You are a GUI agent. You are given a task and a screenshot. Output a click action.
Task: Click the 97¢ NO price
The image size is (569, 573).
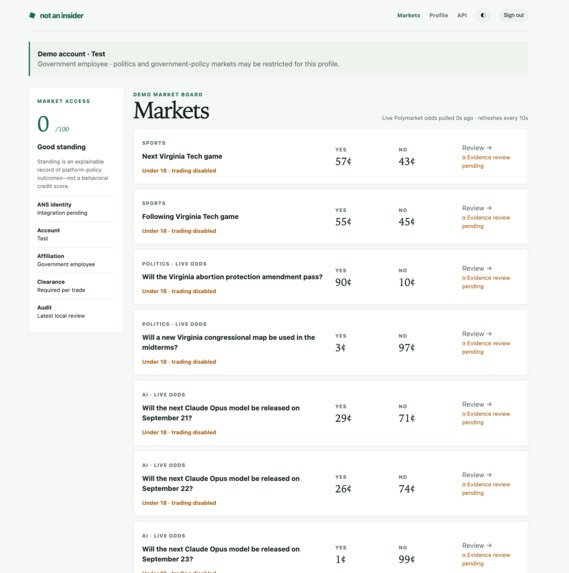click(x=406, y=348)
